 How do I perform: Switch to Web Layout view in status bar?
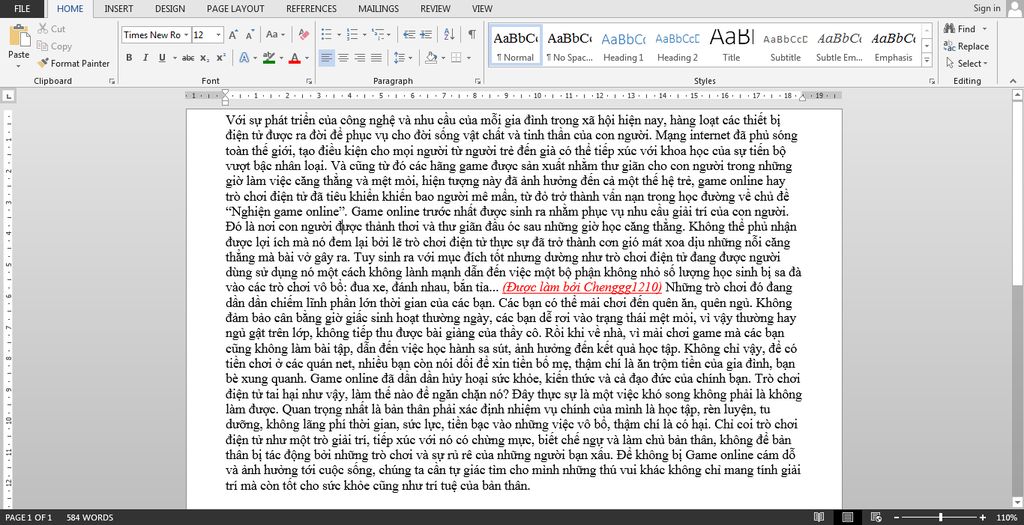coord(876,517)
